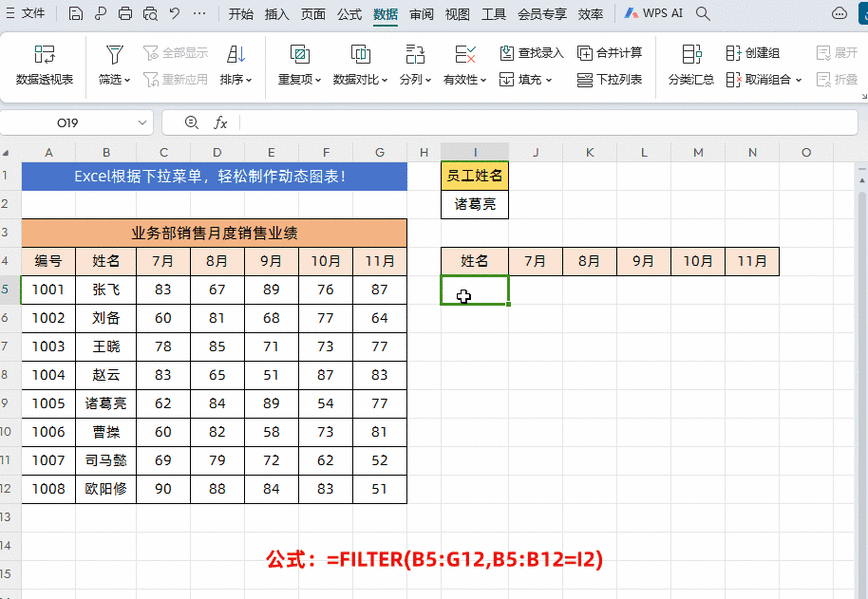The image size is (868, 599).
Task: Click the 排序 sort icon
Action: pos(236,54)
